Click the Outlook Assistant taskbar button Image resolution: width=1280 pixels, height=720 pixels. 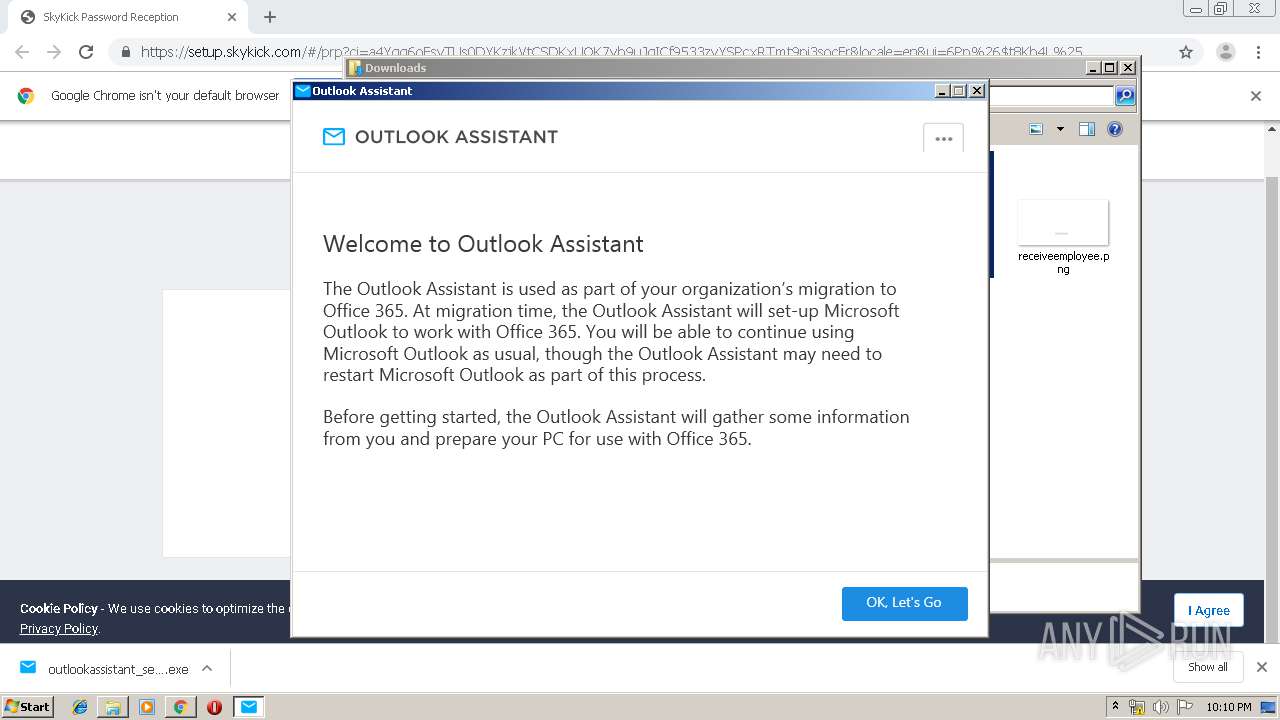coord(249,707)
